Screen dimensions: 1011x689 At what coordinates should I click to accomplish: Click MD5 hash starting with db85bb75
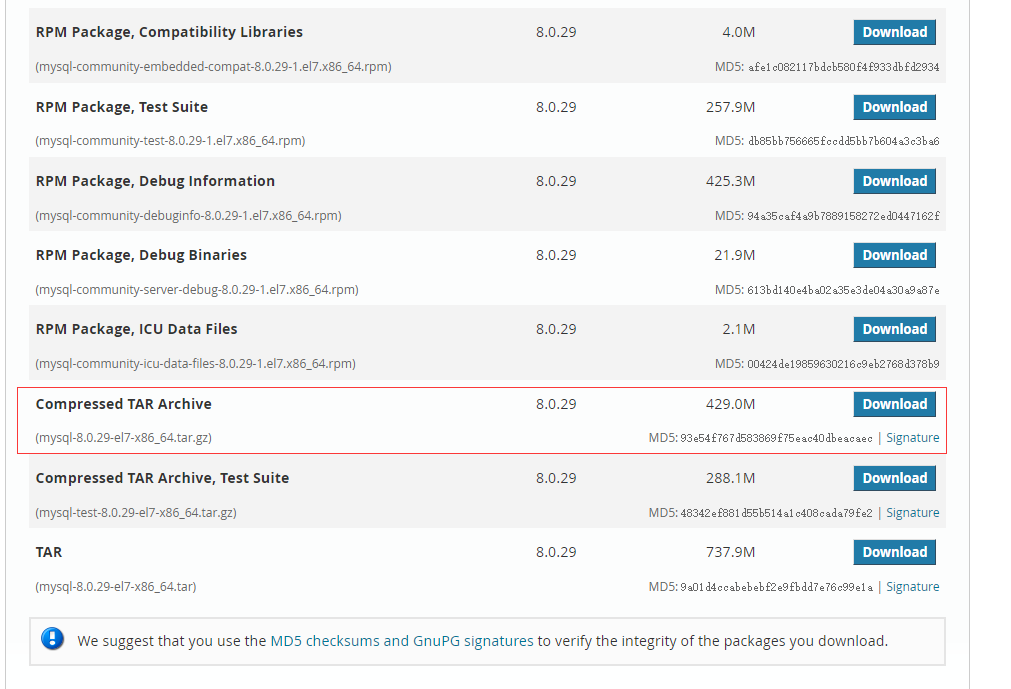click(x=843, y=141)
